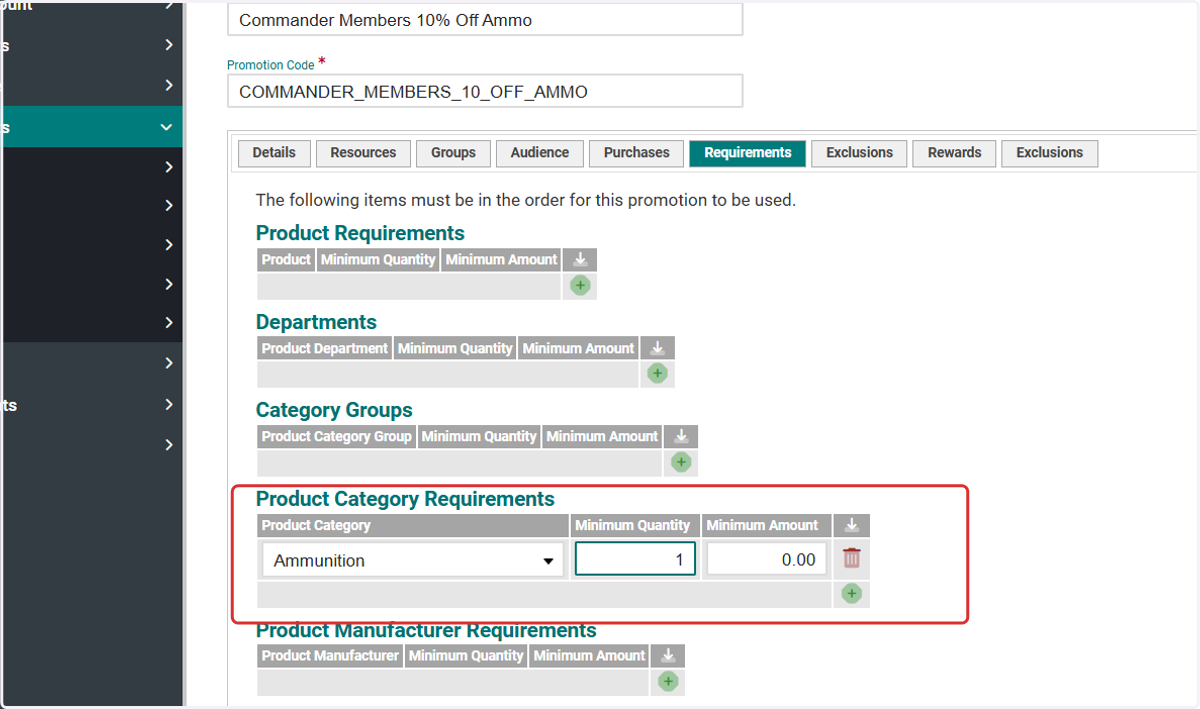Click the promotion name field
Screen dimensions: 1200x709
click(485, 19)
